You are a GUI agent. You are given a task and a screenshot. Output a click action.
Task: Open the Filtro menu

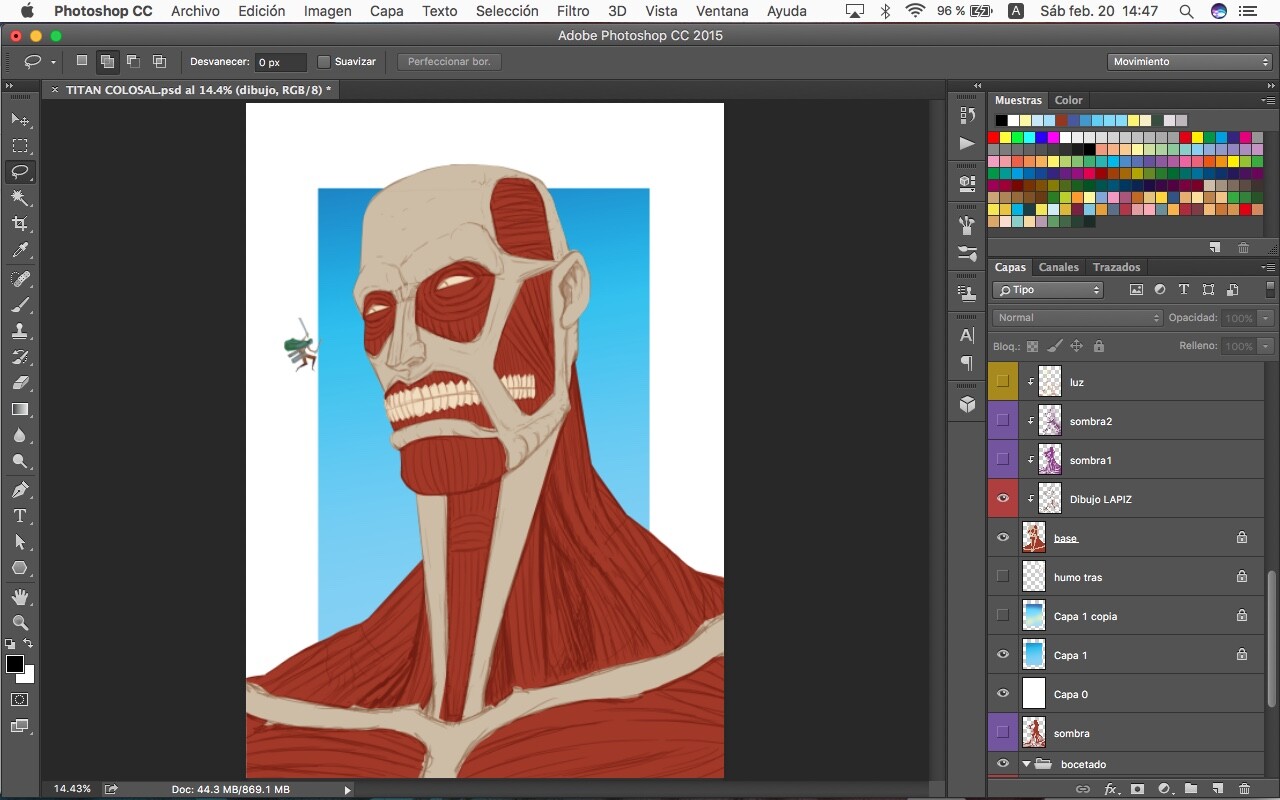pos(573,11)
